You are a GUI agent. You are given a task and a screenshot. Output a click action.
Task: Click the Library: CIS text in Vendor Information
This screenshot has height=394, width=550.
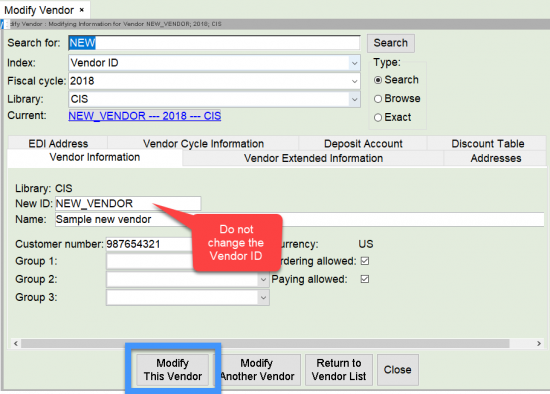pos(44,188)
